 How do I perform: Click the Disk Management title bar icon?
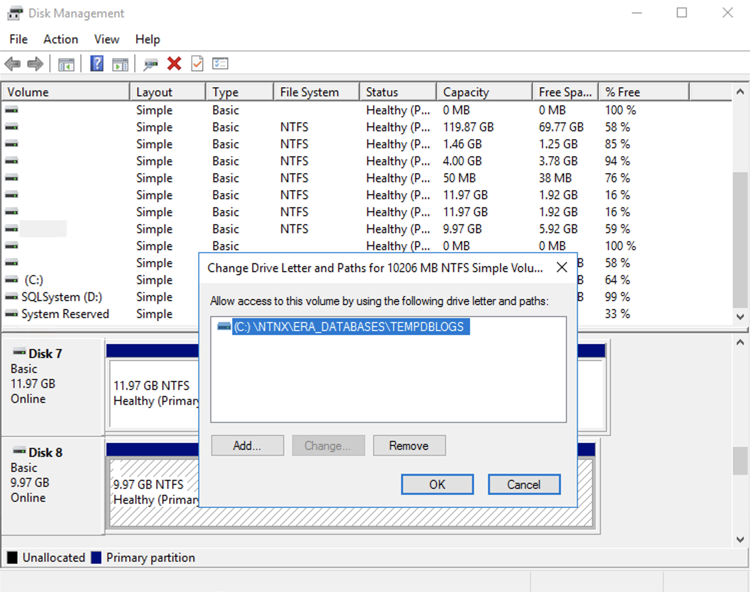[14, 13]
